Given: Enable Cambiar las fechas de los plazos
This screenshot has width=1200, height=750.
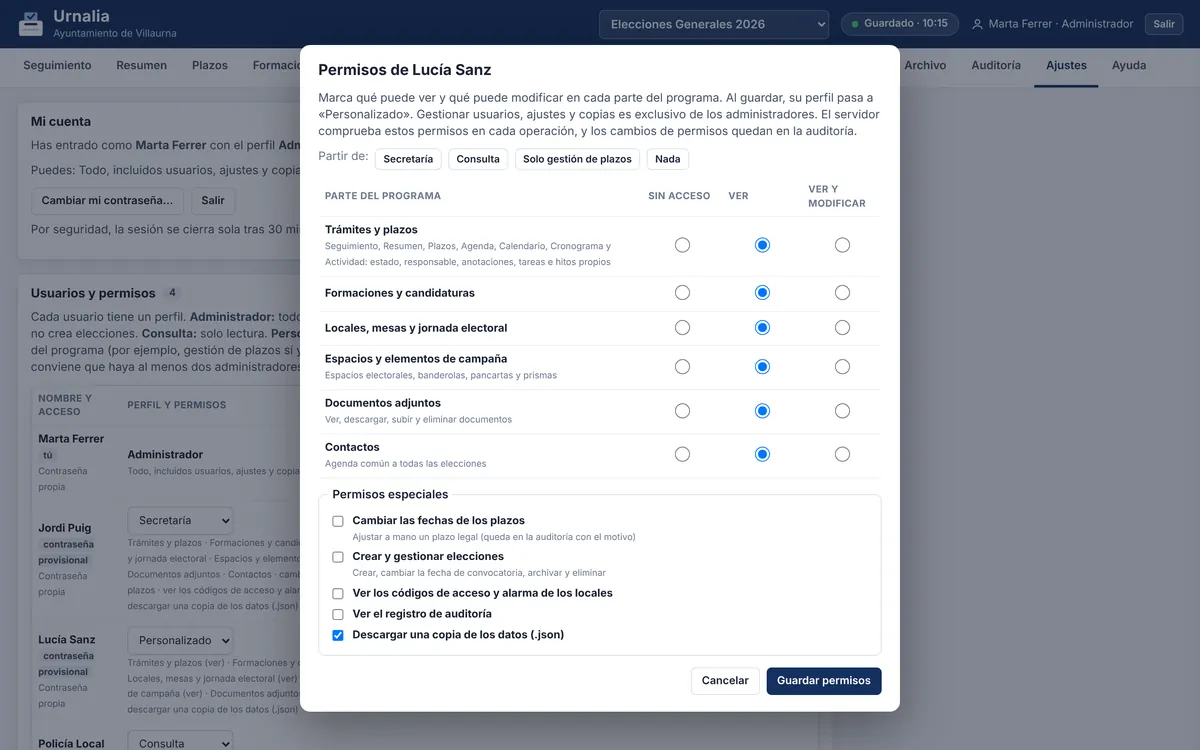Looking at the screenshot, I should (338, 521).
